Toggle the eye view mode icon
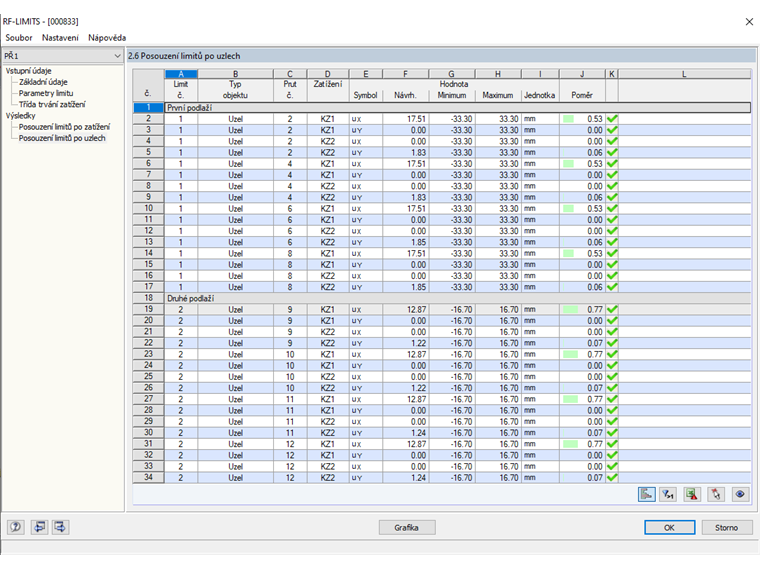This screenshot has height=570, width=760. click(740, 494)
